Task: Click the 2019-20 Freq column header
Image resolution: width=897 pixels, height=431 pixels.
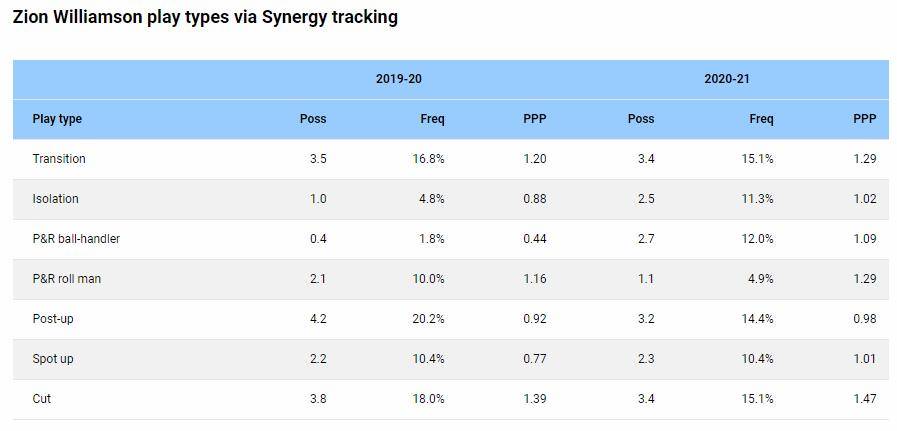Action: tap(432, 119)
